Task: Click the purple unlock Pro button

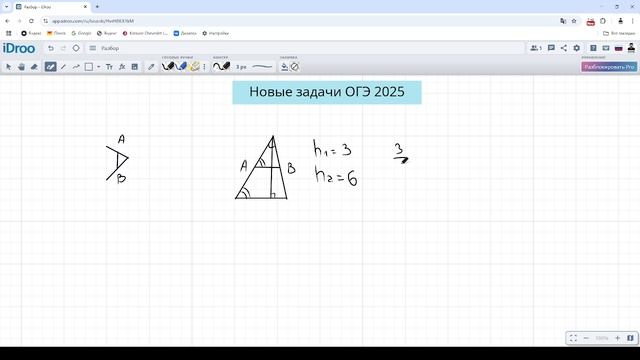Action: pos(609,67)
